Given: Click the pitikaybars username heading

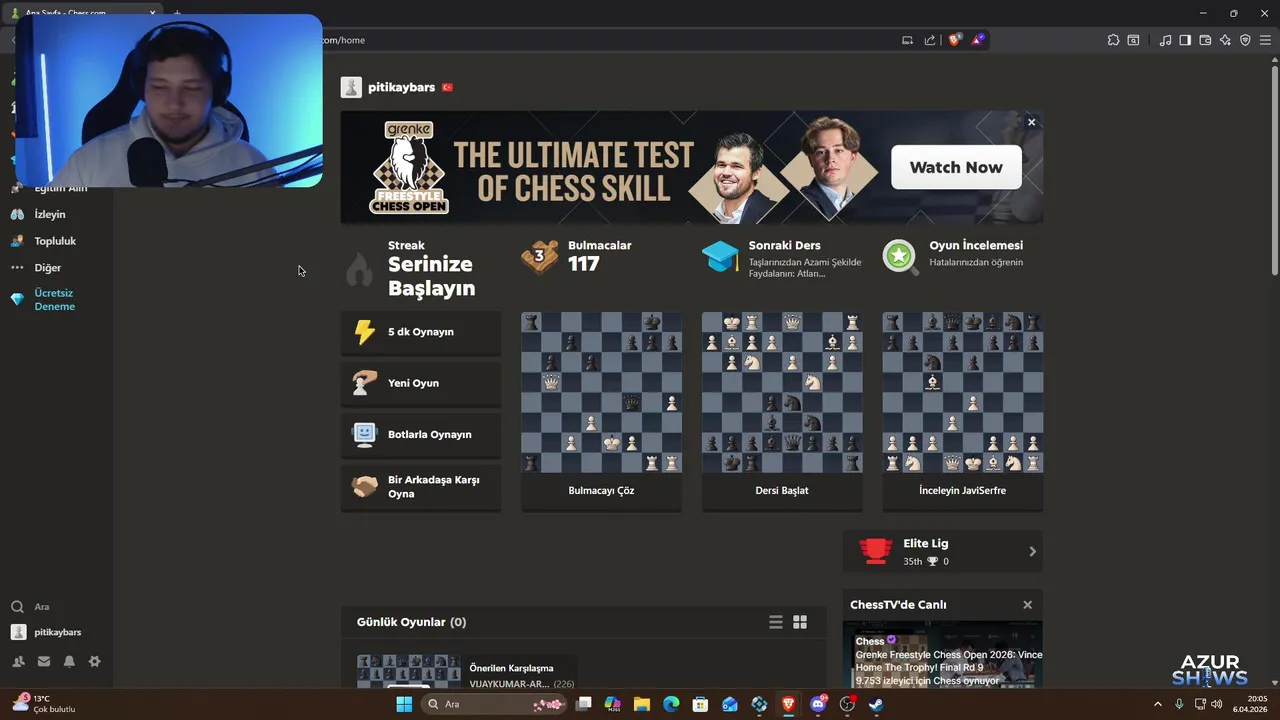Looking at the screenshot, I should coord(401,87).
